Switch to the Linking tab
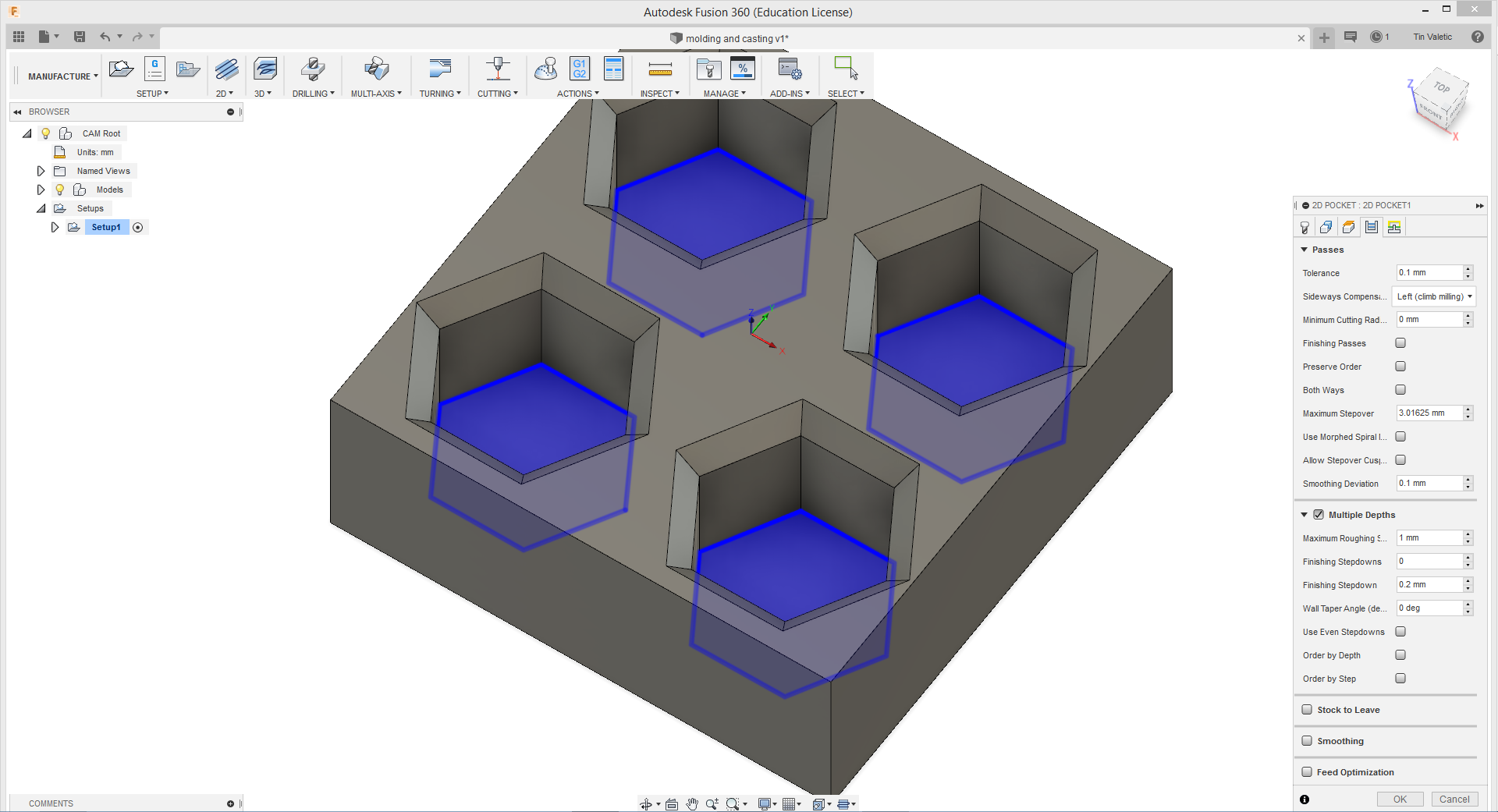 coord(1394,227)
